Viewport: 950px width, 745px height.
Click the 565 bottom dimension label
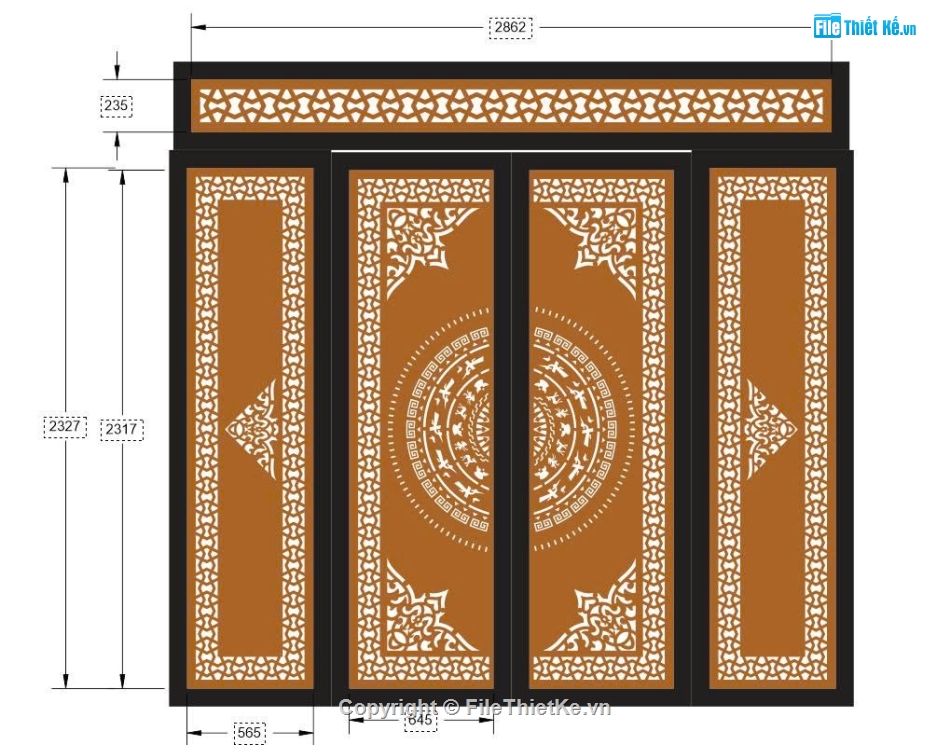click(249, 733)
